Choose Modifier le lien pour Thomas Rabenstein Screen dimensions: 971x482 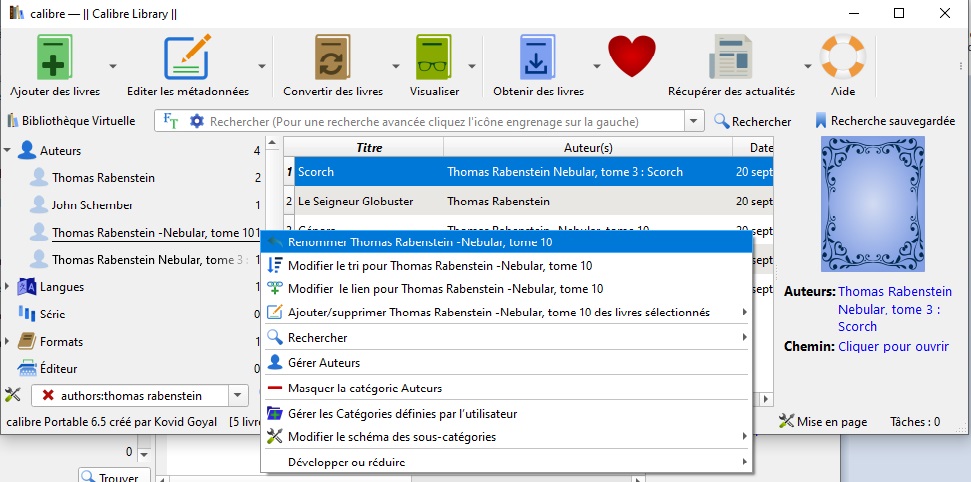[x=506, y=289]
